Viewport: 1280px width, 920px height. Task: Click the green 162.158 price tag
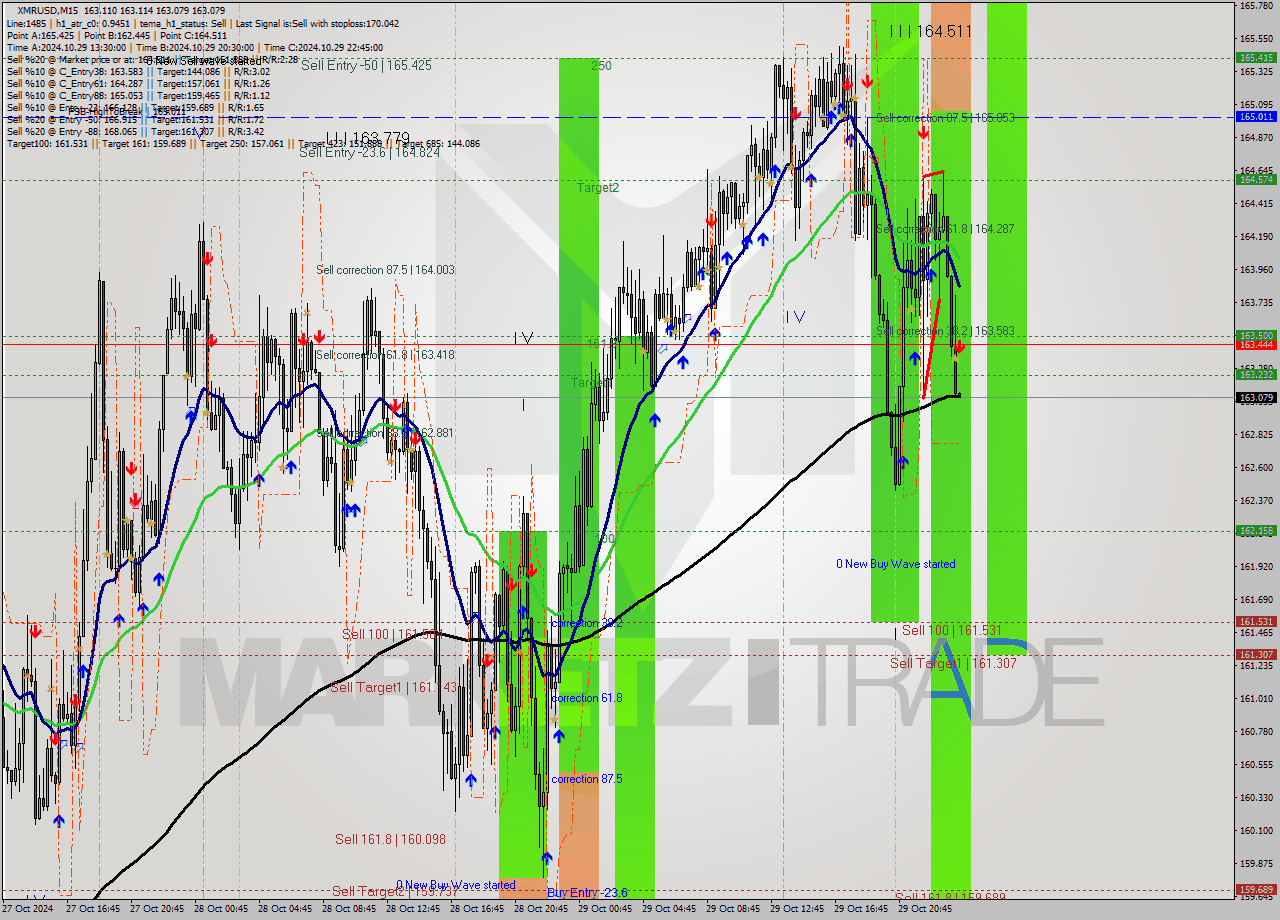pos(1256,531)
